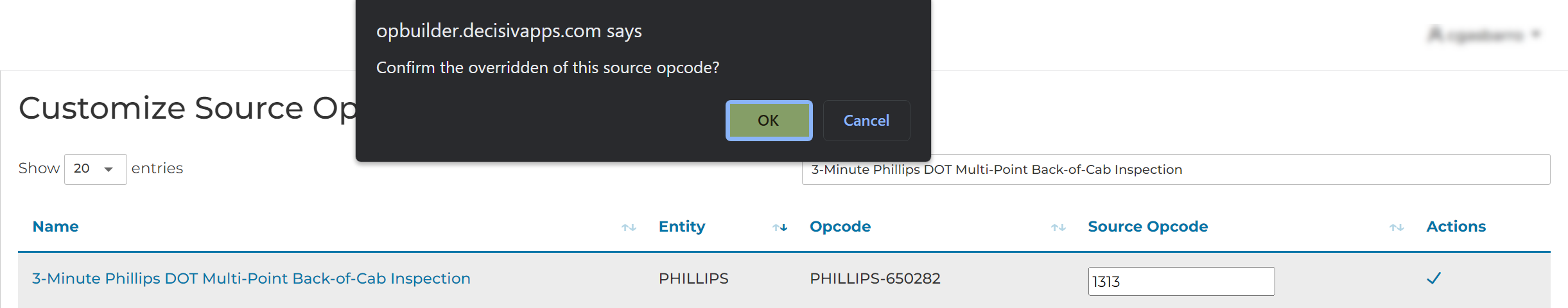Click the Opcode column header label

click(x=840, y=227)
